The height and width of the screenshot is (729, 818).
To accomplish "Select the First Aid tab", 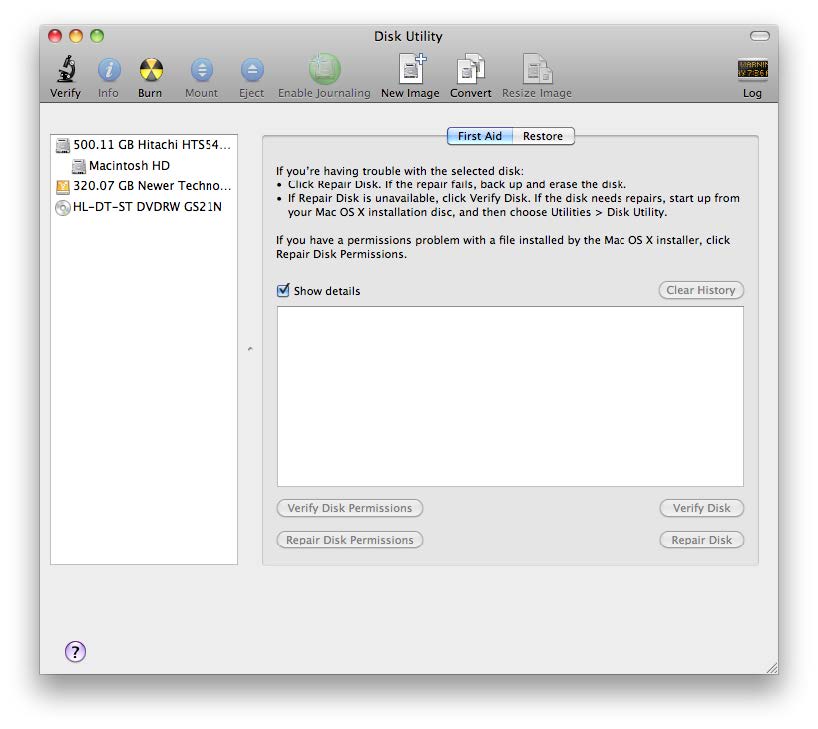I will coord(480,136).
